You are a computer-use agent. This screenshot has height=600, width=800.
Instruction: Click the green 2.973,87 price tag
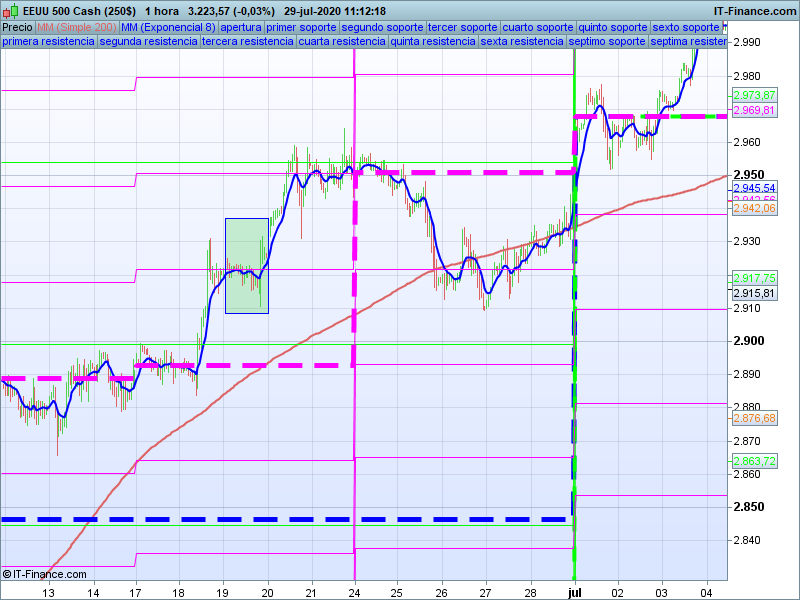[x=754, y=95]
